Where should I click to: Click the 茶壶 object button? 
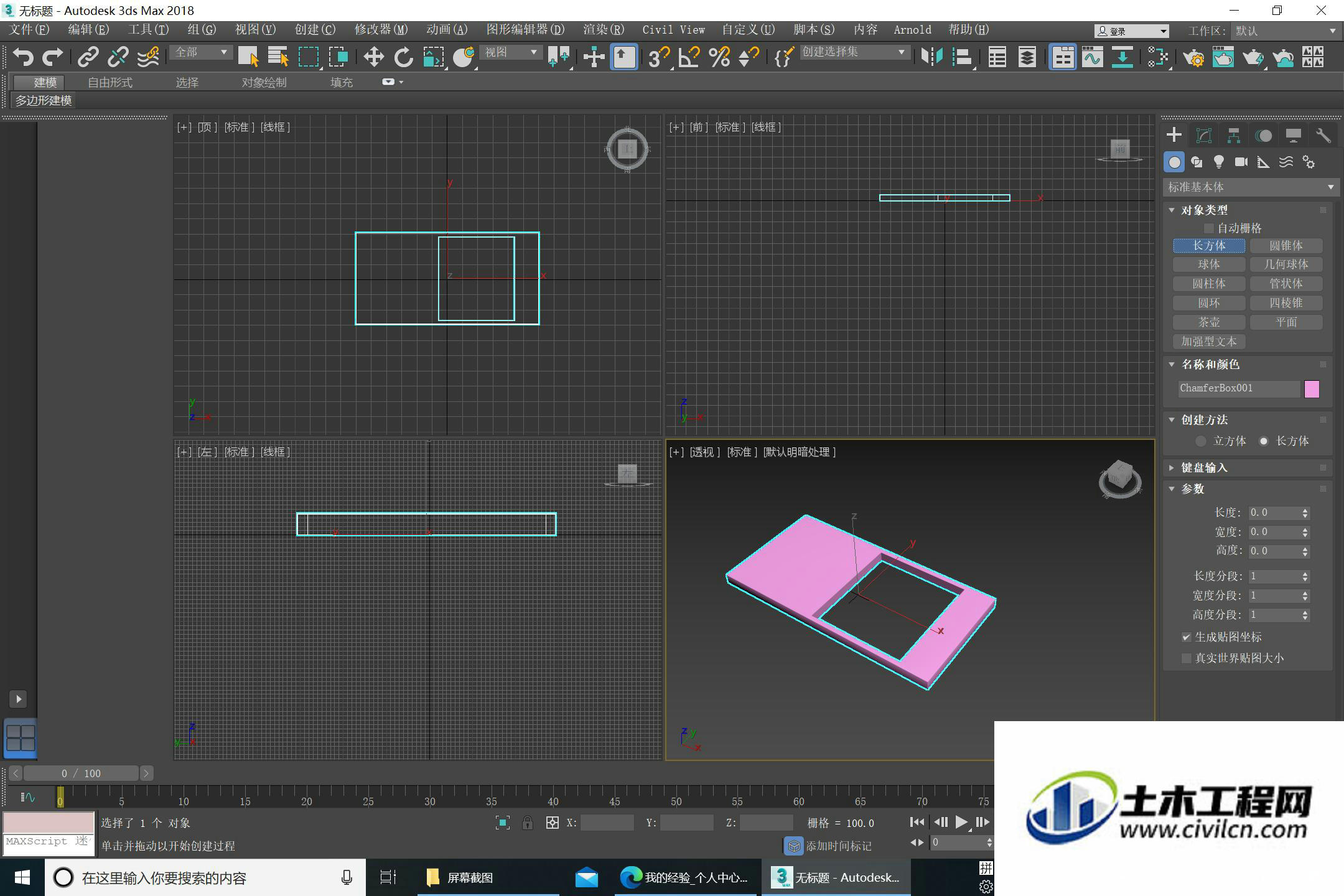[x=1209, y=322]
